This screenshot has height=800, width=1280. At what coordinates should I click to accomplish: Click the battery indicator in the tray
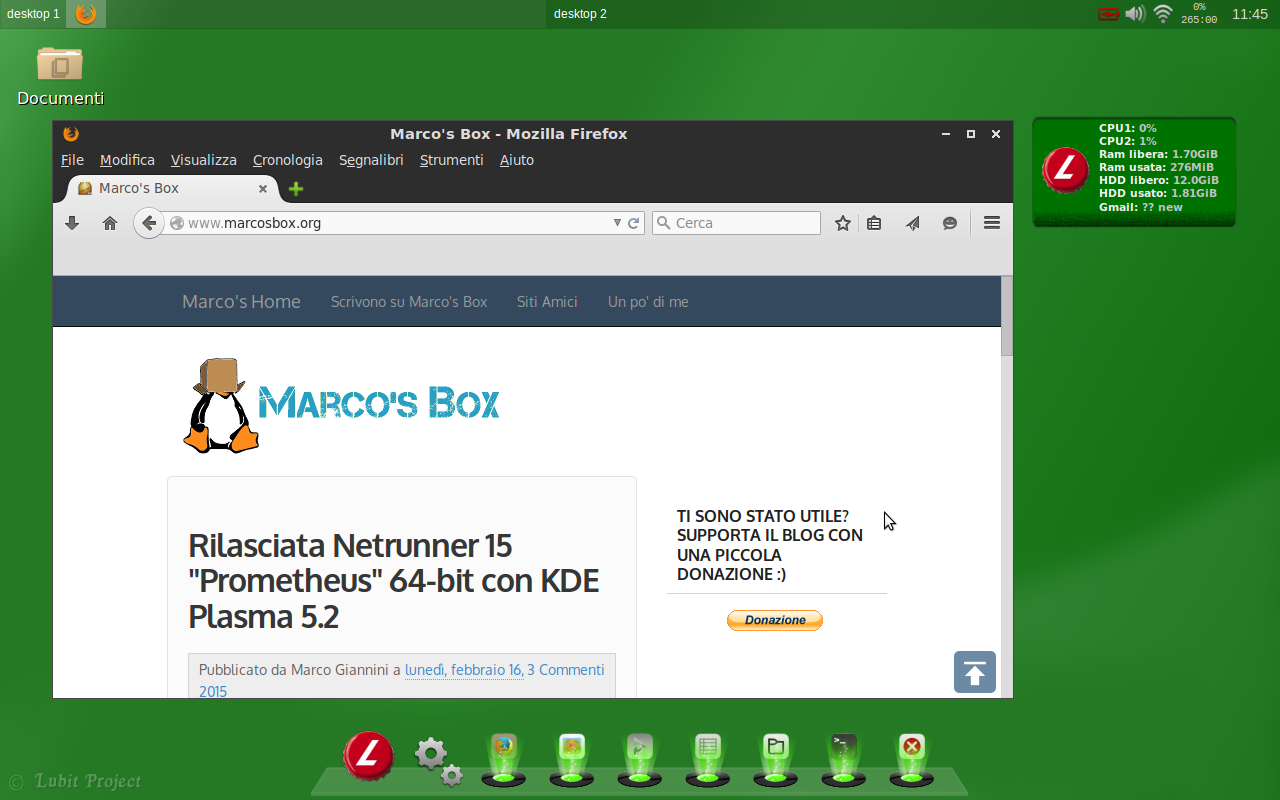[1109, 14]
